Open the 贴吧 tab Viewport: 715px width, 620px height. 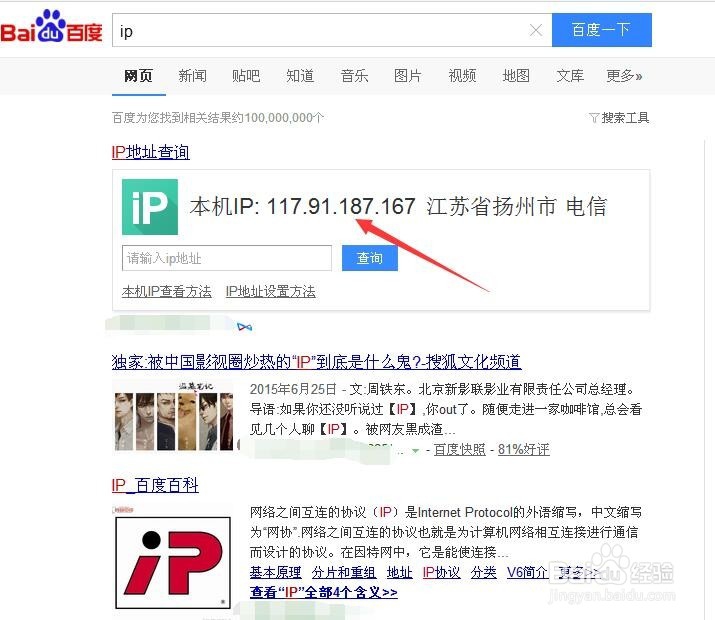(x=246, y=76)
